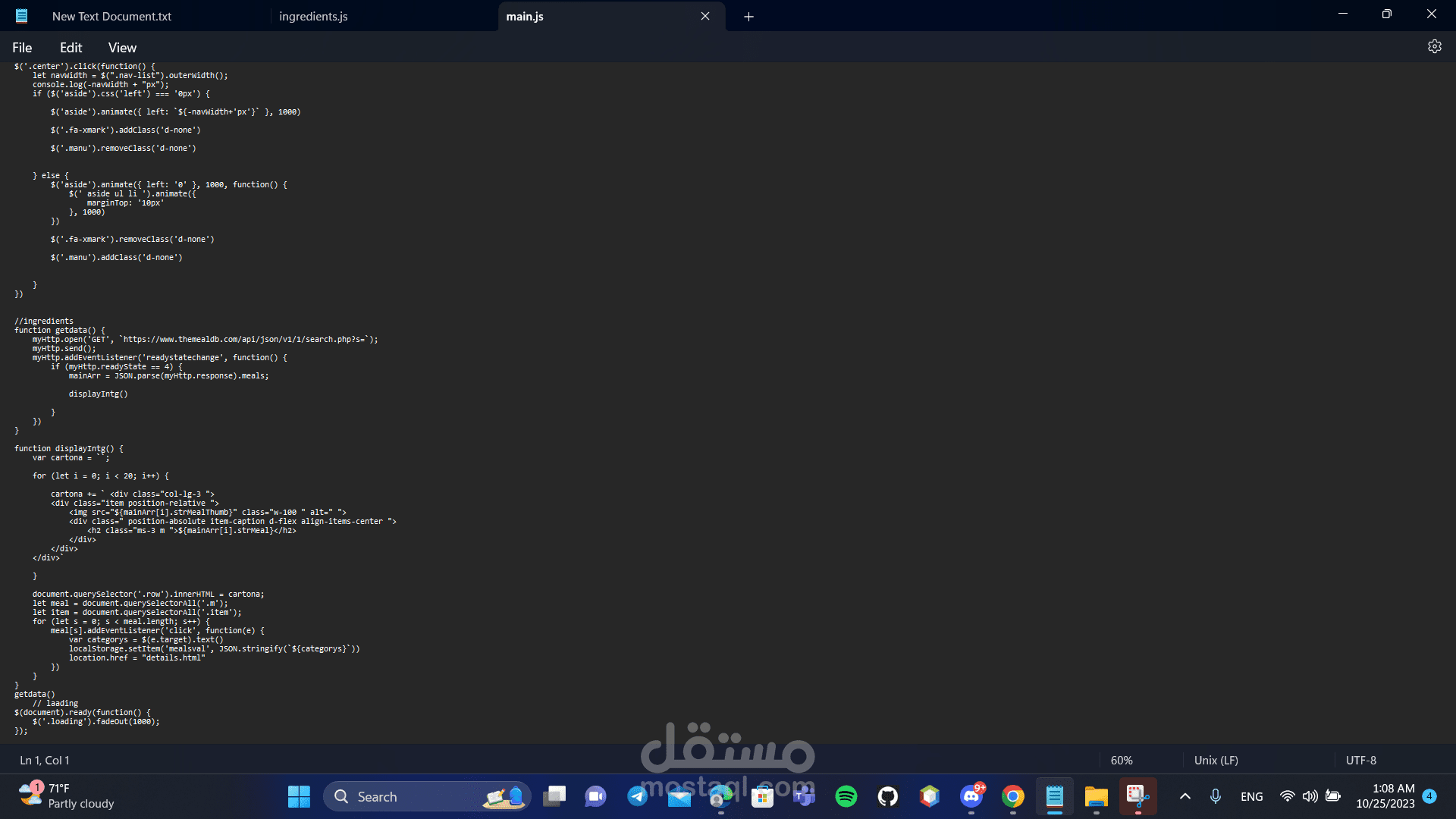Image resolution: width=1456 pixels, height=819 pixels.
Task: Open Telegram from the taskbar
Action: coord(637,796)
